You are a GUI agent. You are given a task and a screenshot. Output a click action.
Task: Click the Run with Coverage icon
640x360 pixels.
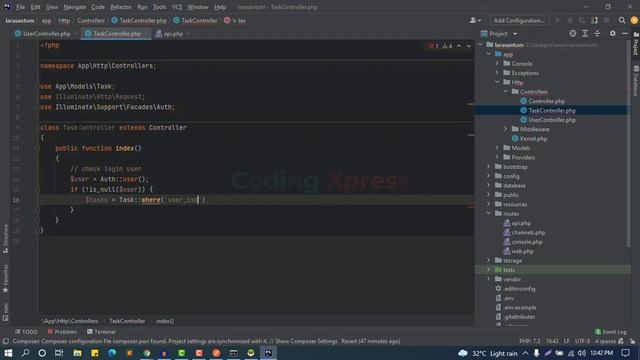pyautogui.click(x=582, y=20)
